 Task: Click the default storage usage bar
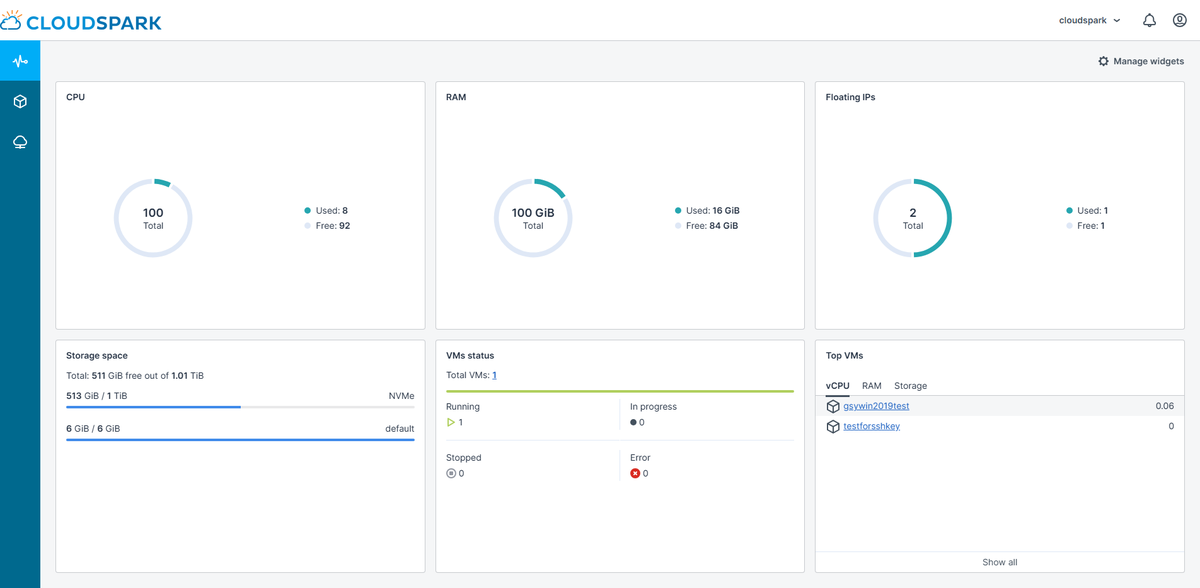[x=240, y=439]
